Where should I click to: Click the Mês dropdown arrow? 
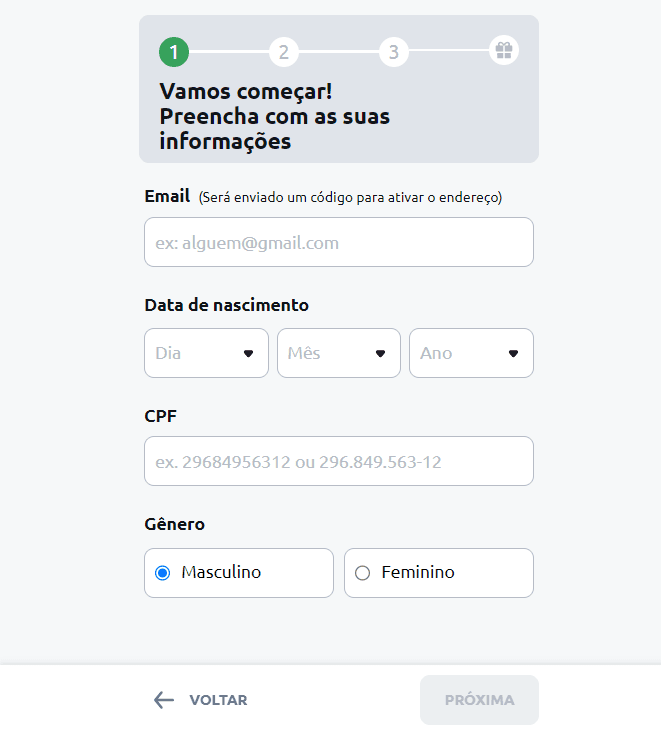coord(380,353)
